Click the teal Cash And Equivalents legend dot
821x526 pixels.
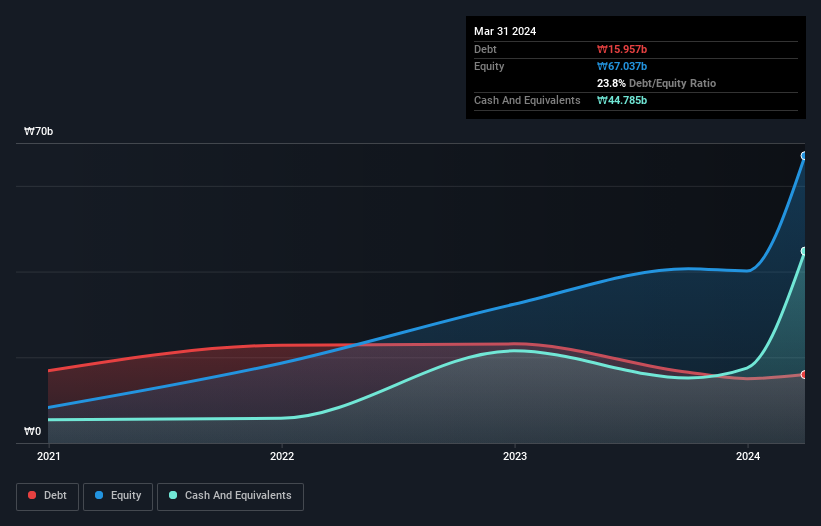[173, 495]
